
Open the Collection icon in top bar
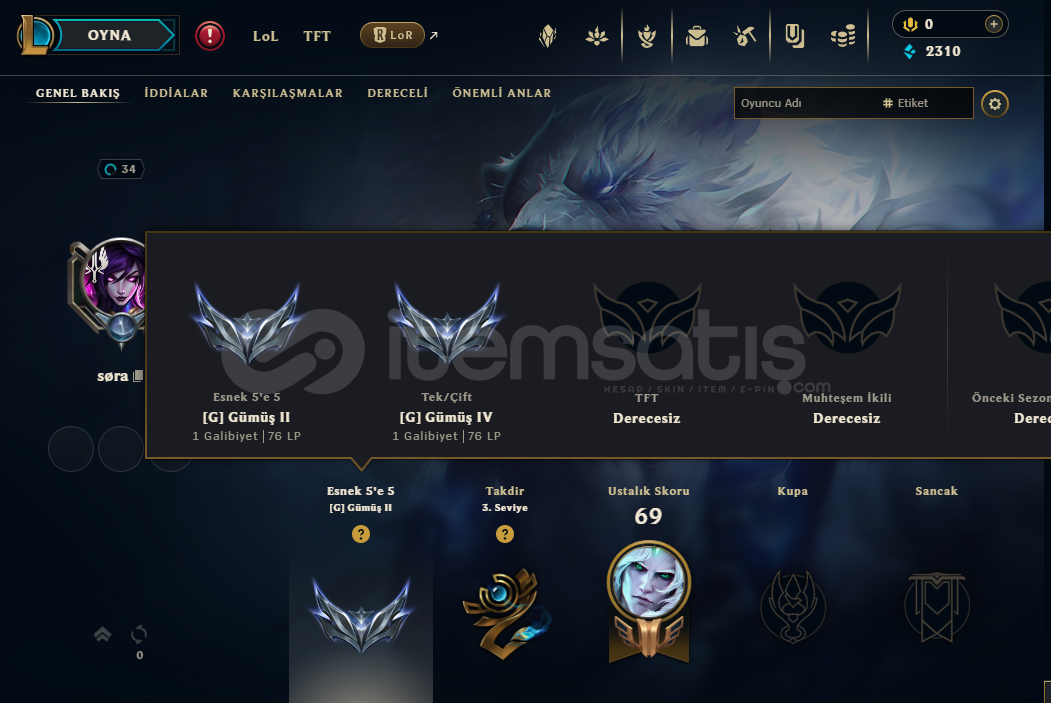tap(697, 36)
